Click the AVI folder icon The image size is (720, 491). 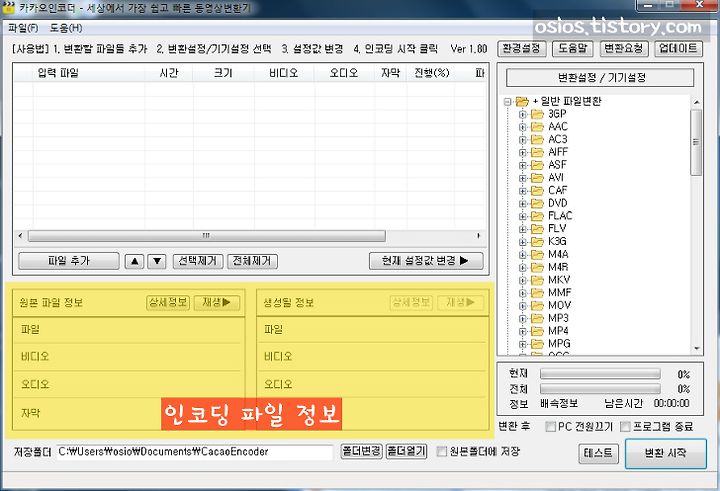coord(537,178)
